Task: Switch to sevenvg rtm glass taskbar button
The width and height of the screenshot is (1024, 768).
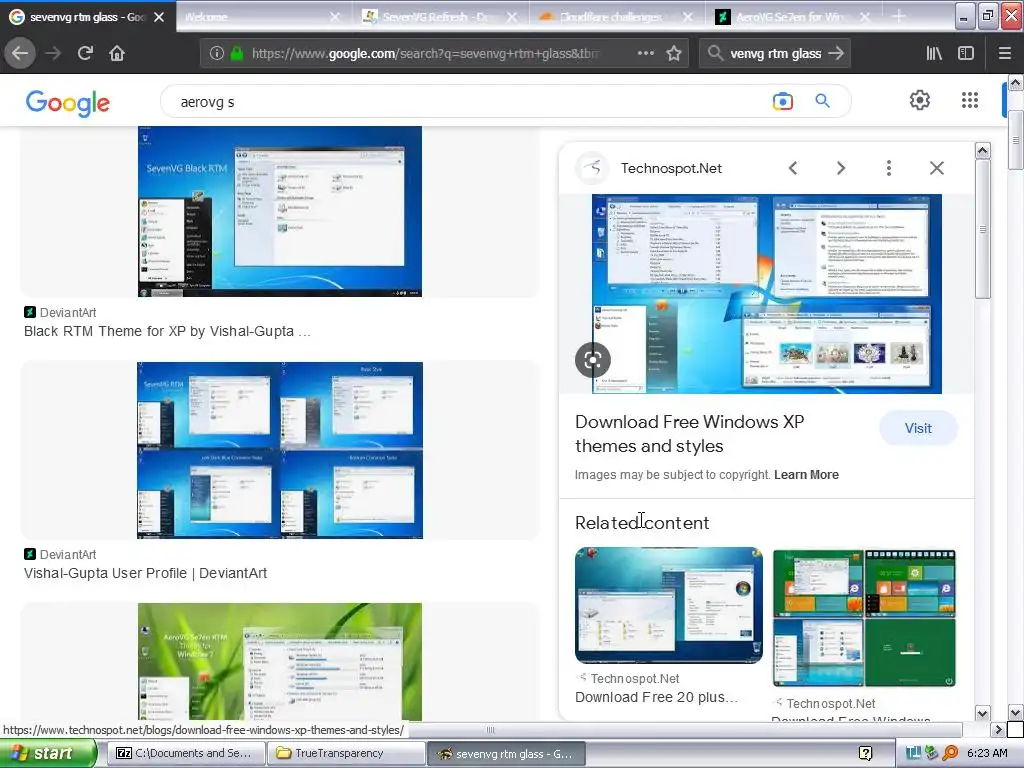Action: click(506, 754)
